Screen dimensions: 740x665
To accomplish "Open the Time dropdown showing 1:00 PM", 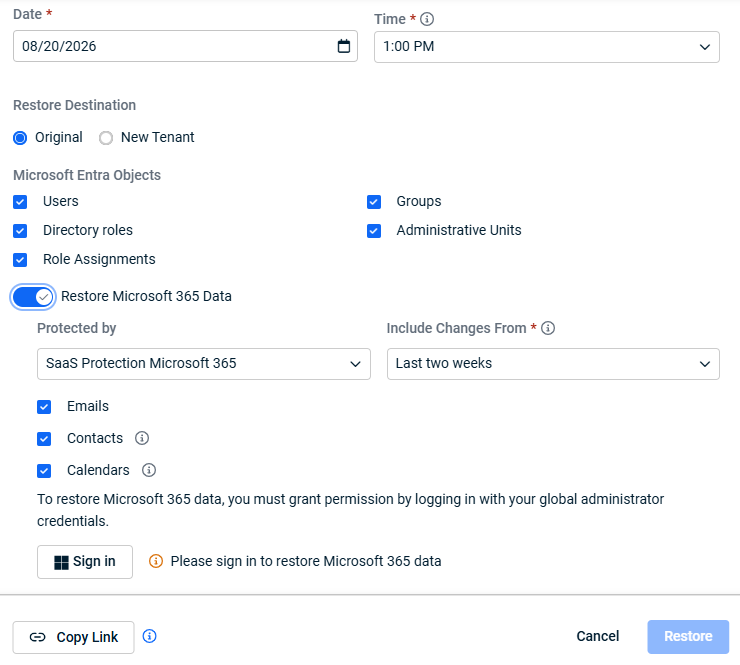I will click(547, 47).
